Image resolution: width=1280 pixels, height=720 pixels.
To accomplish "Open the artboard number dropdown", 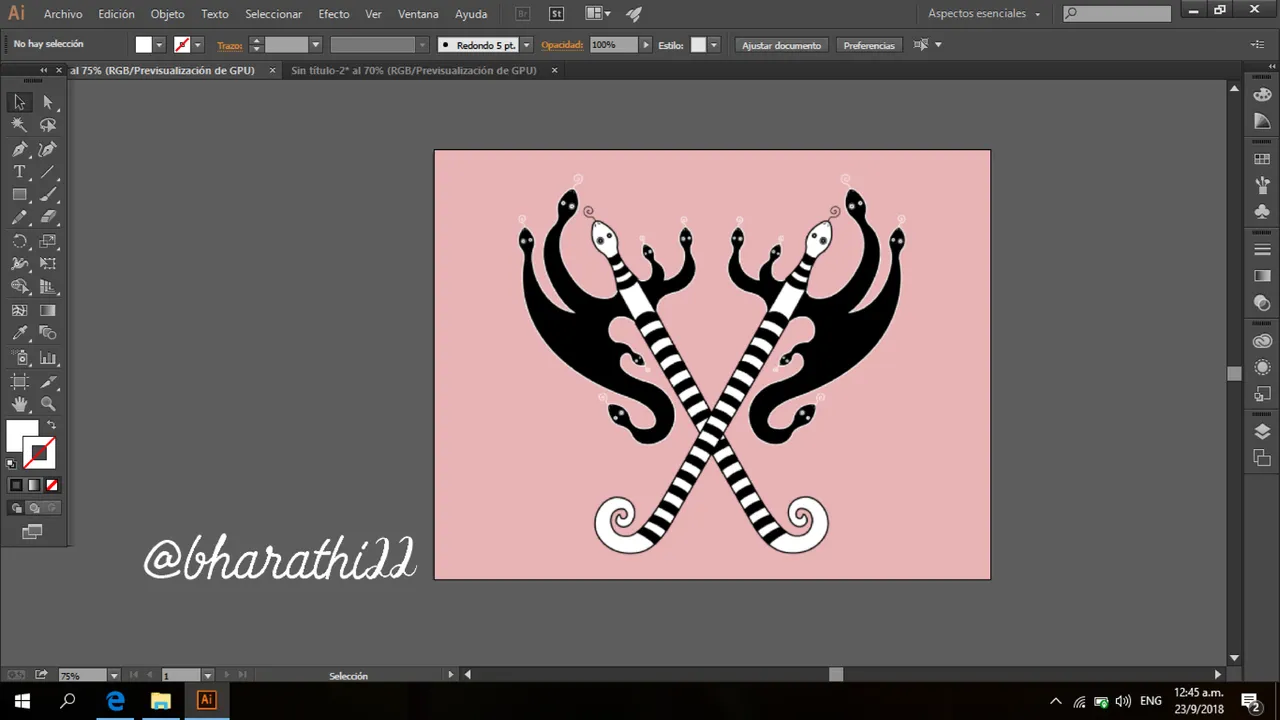I will 207,676.
